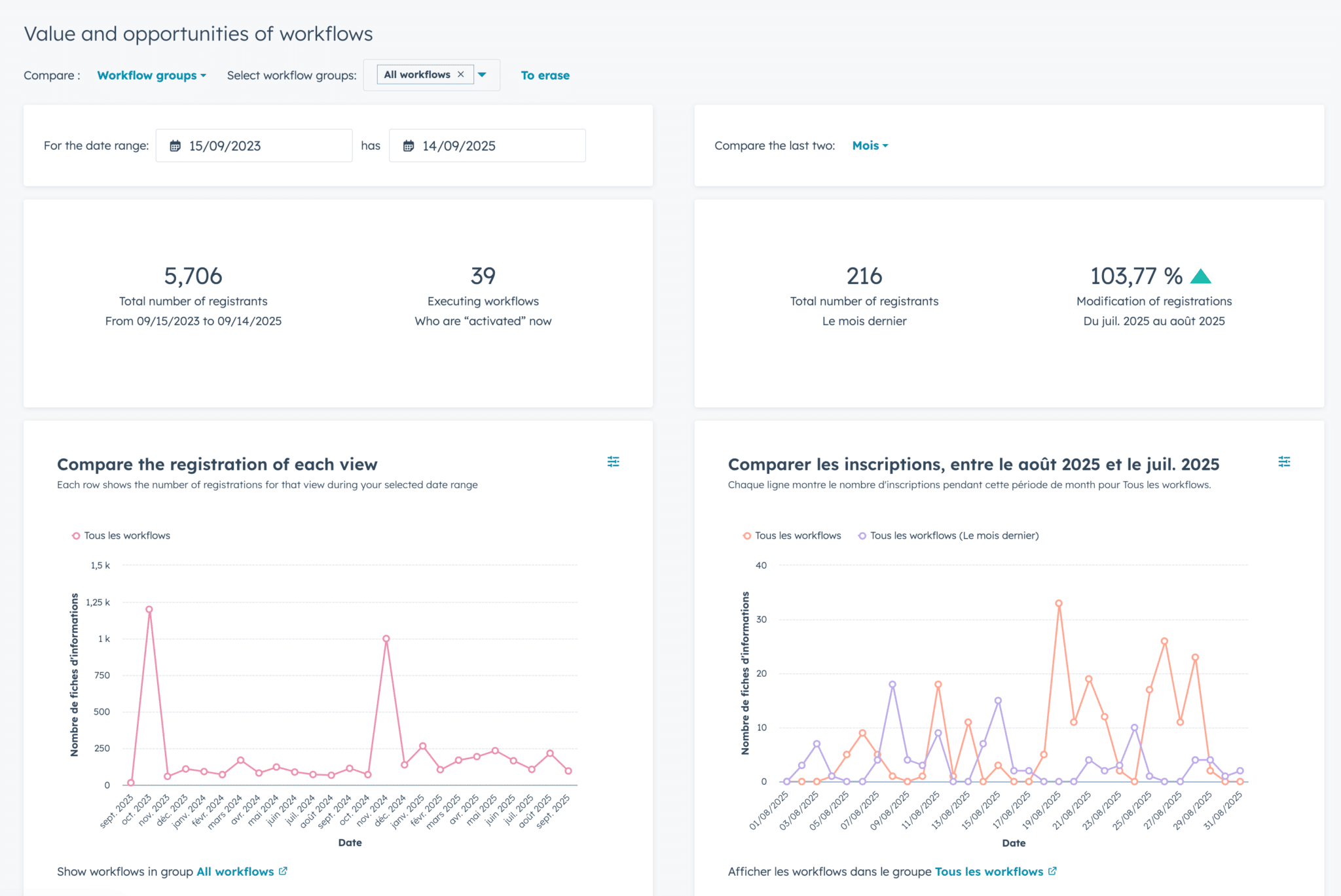
Task: Click the 31/08/2025 axis date label
Action: point(1224,810)
